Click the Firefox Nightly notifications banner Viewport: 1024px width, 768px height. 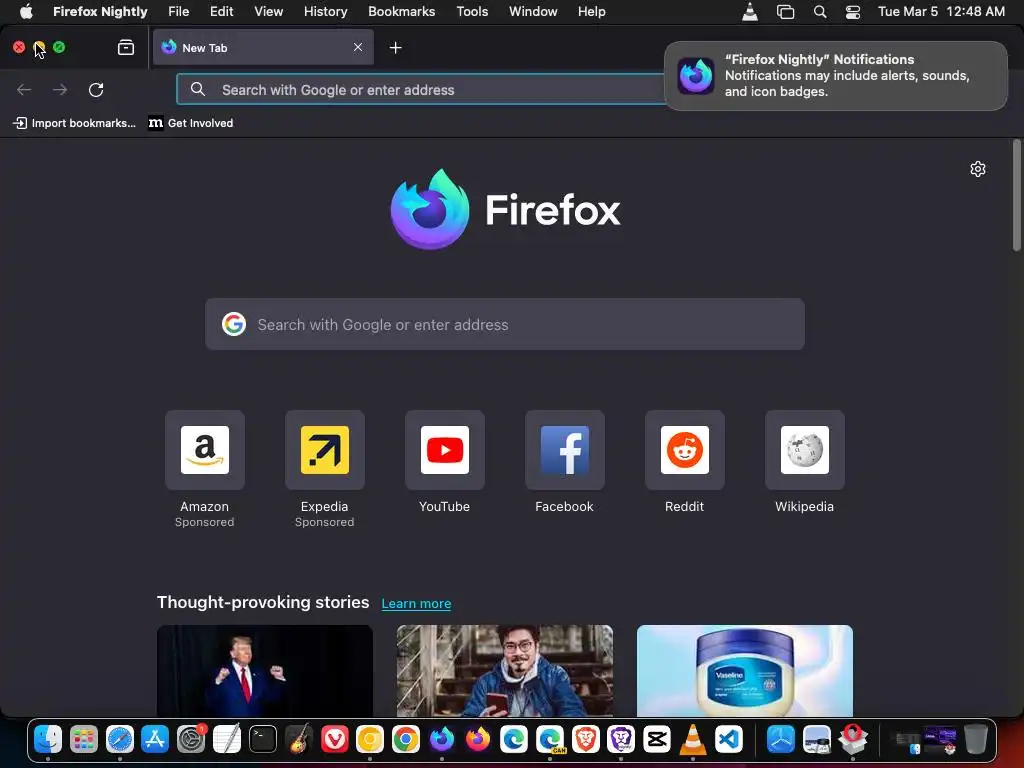pos(836,76)
